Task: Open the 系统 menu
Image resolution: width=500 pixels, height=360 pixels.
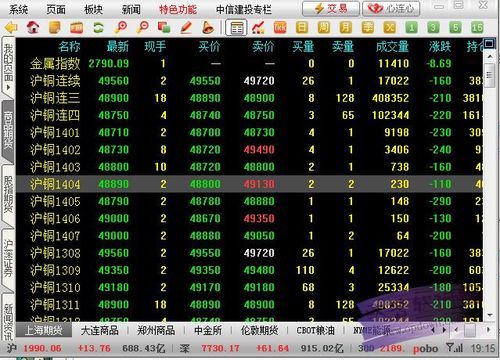Action: coord(19,9)
